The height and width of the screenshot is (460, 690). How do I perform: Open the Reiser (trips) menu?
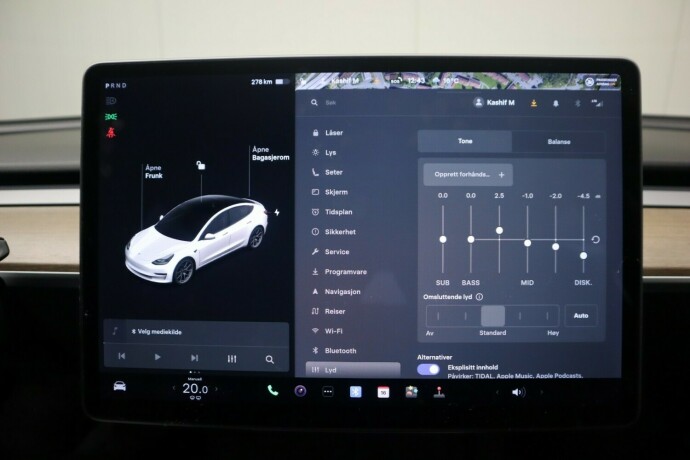tap(328, 311)
